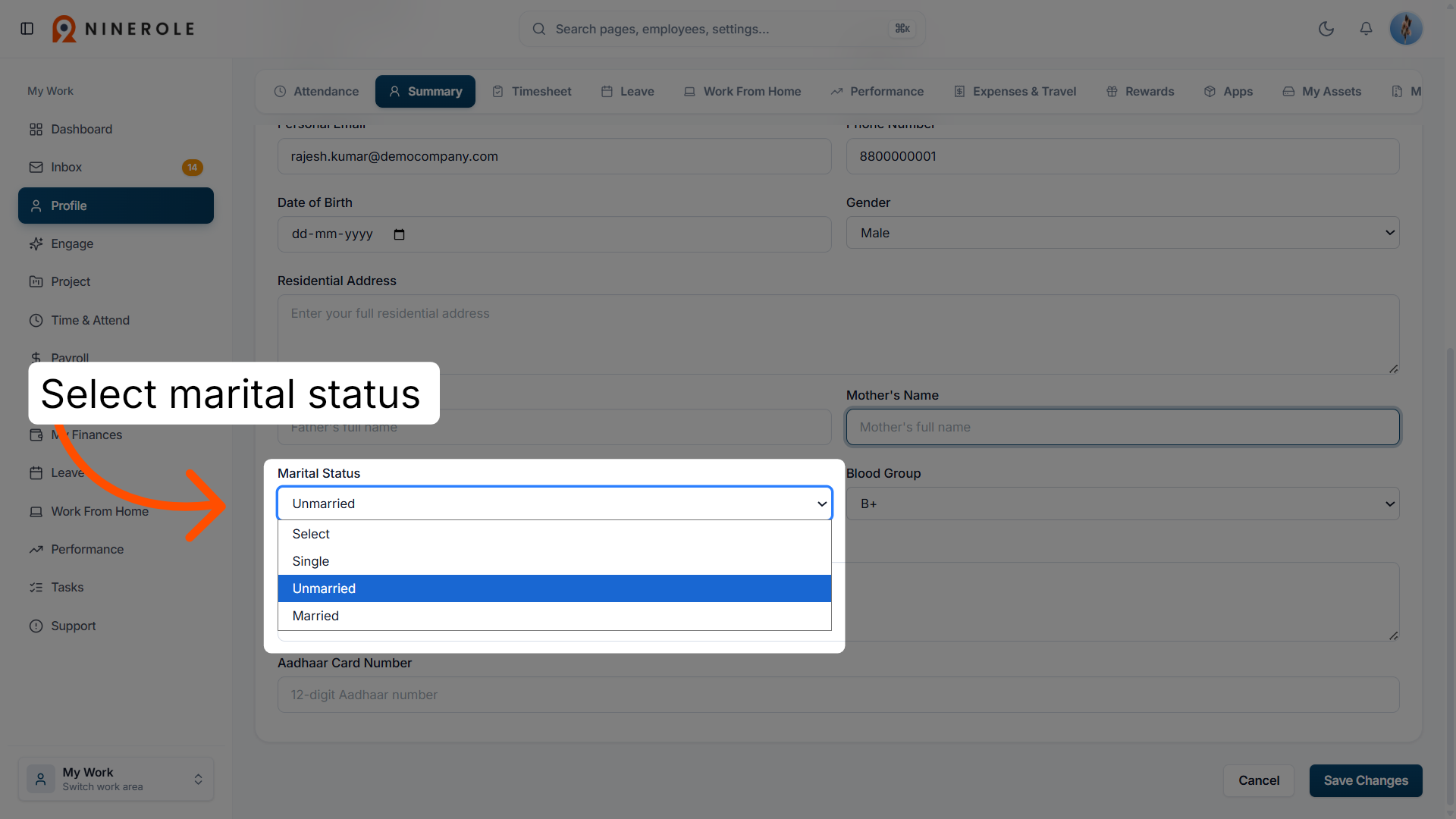The height and width of the screenshot is (819, 1456).
Task: Click the Aadhaar Card Number field
Action: (x=838, y=695)
